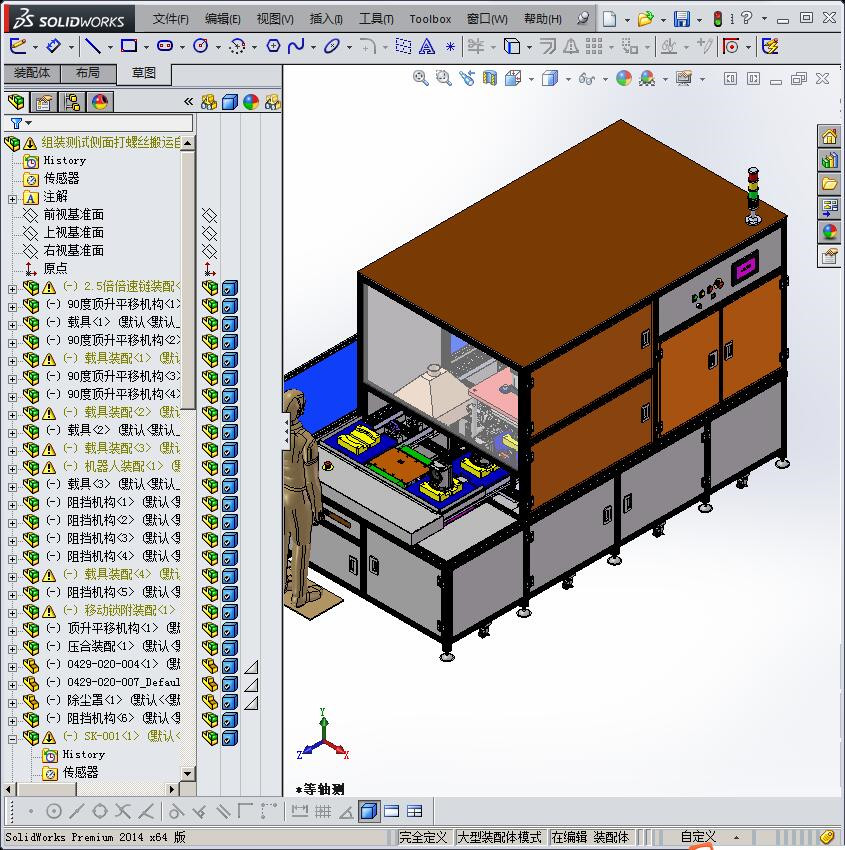Expand the 移动锁附装配<1> node
The image size is (845, 850).
[x=12, y=613]
